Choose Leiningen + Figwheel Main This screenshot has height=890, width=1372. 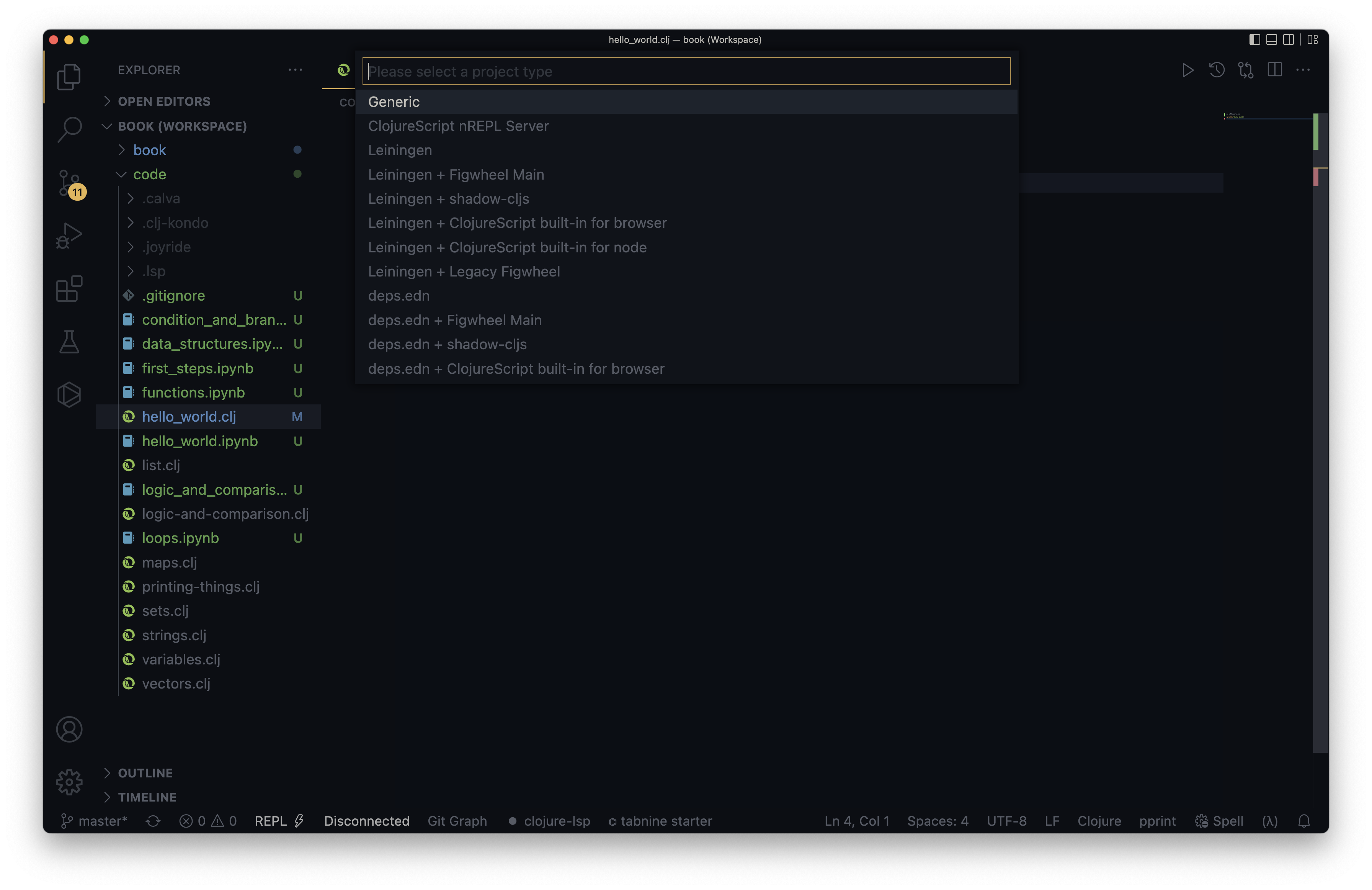pos(686,174)
